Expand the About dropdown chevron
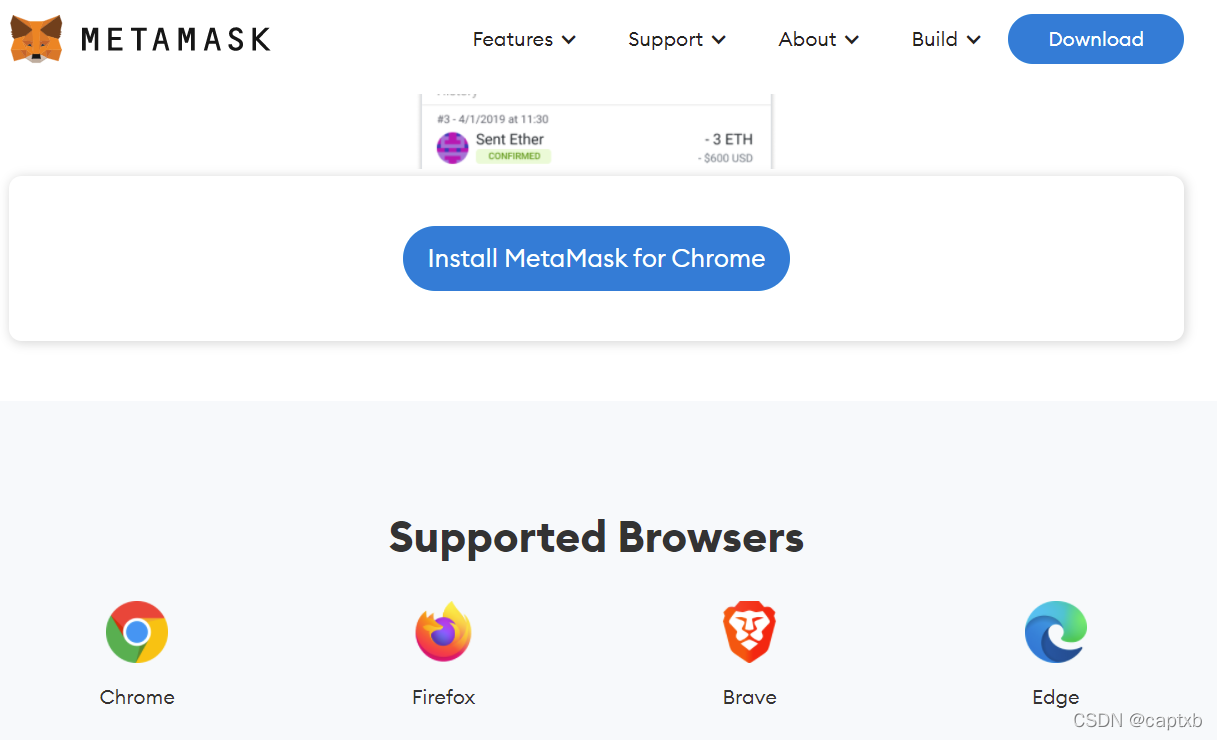The image size is (1217, 740). point(851,40)
